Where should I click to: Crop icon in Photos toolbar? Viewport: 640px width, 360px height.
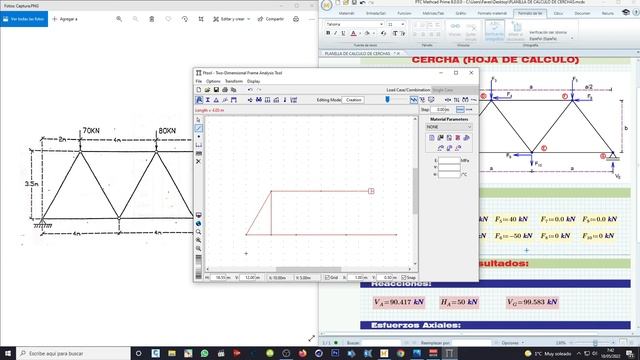(201, 19)
